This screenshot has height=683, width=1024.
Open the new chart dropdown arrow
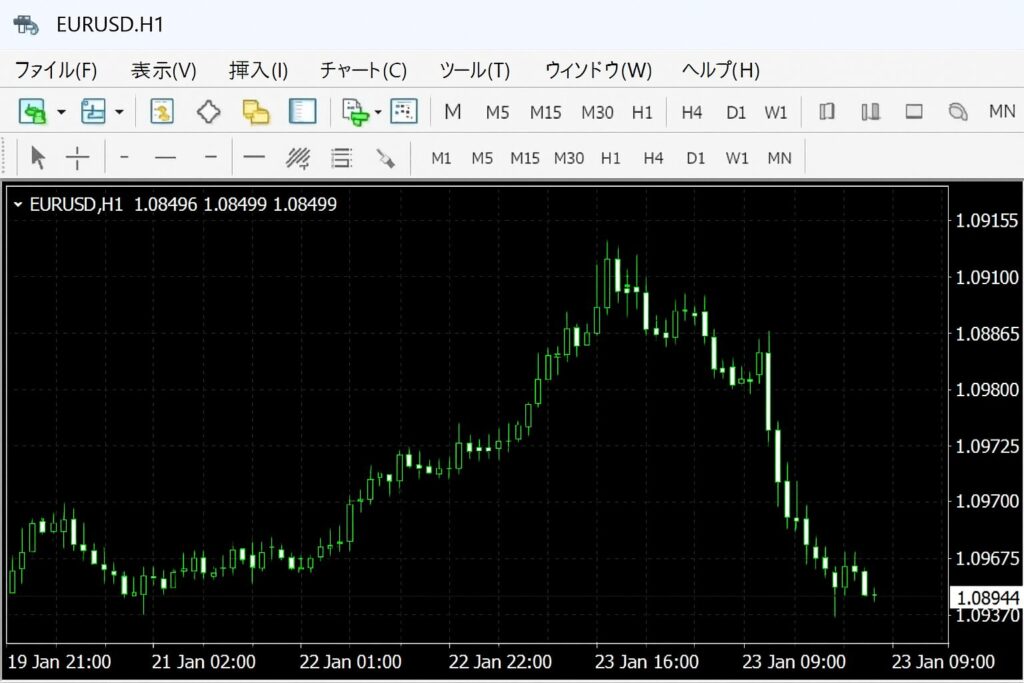coord(62,112)
